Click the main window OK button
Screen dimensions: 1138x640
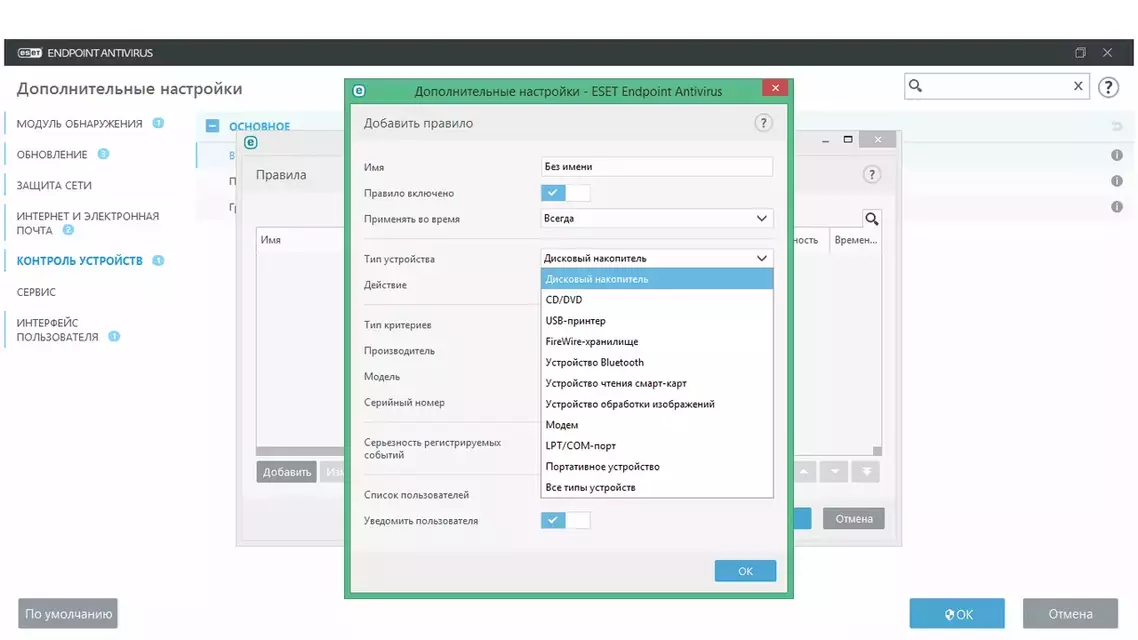click(x=957, y=614)
